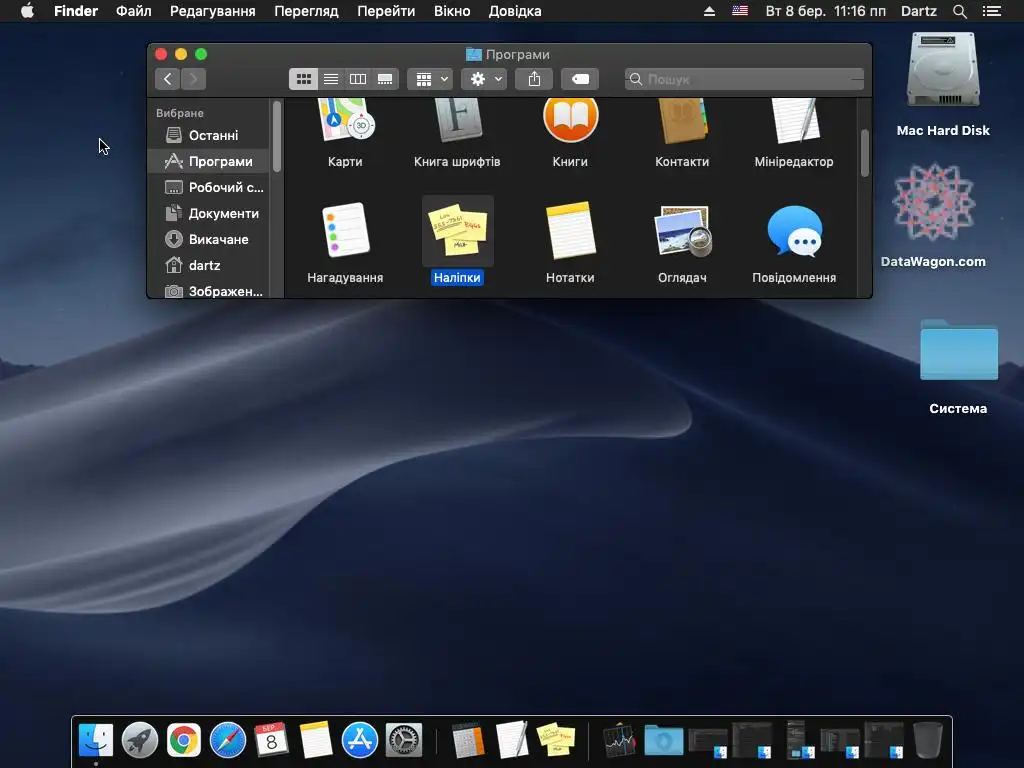Select the Повідомлення app icon
The width and height of the screenshot is (1024, 768).
click(794, 231)
